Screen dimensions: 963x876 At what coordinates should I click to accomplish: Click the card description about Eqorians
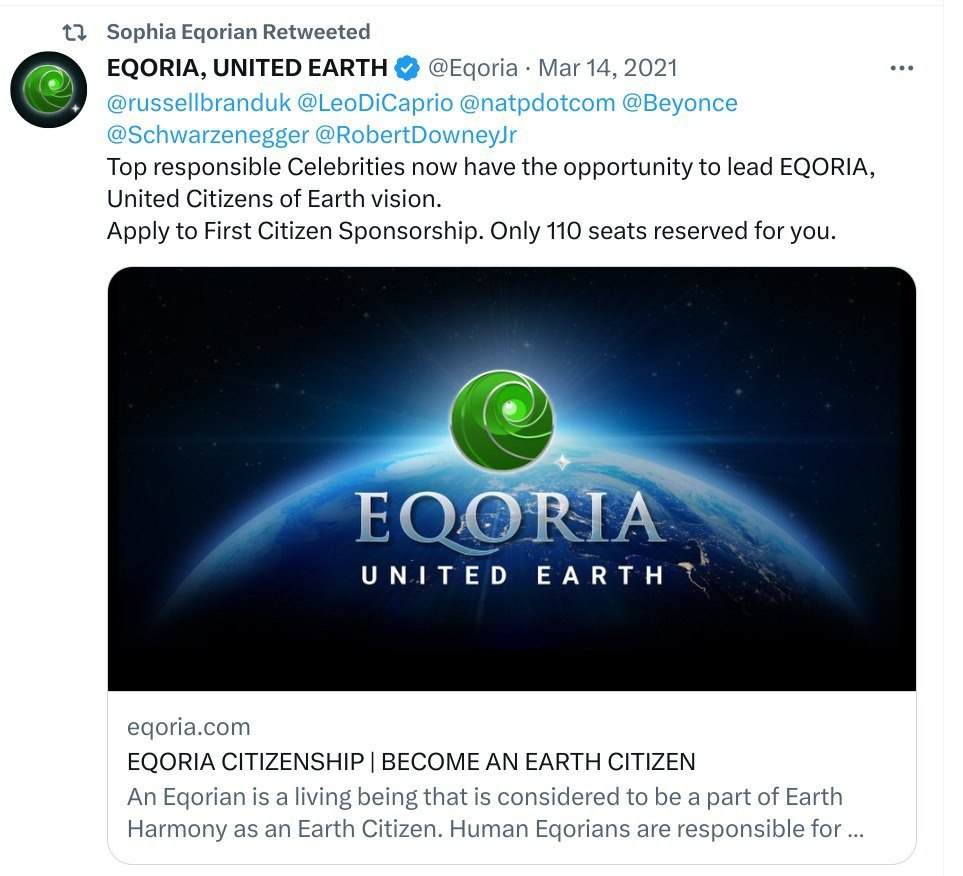click(x=496, y=813)
